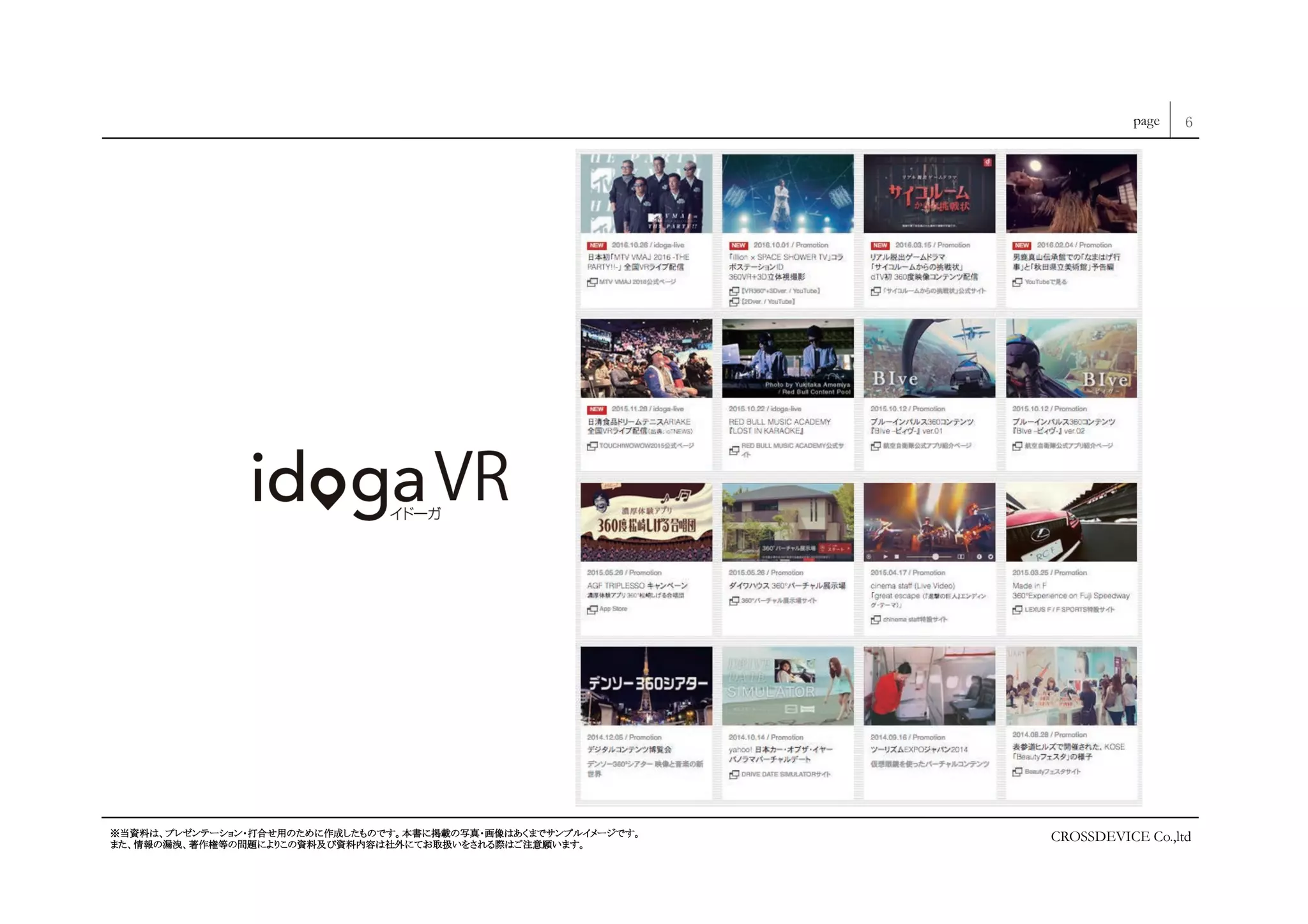Click the idoga VR logo
Image resolution: width=1308 pixels, height=924 pixels.
[381, 483]
